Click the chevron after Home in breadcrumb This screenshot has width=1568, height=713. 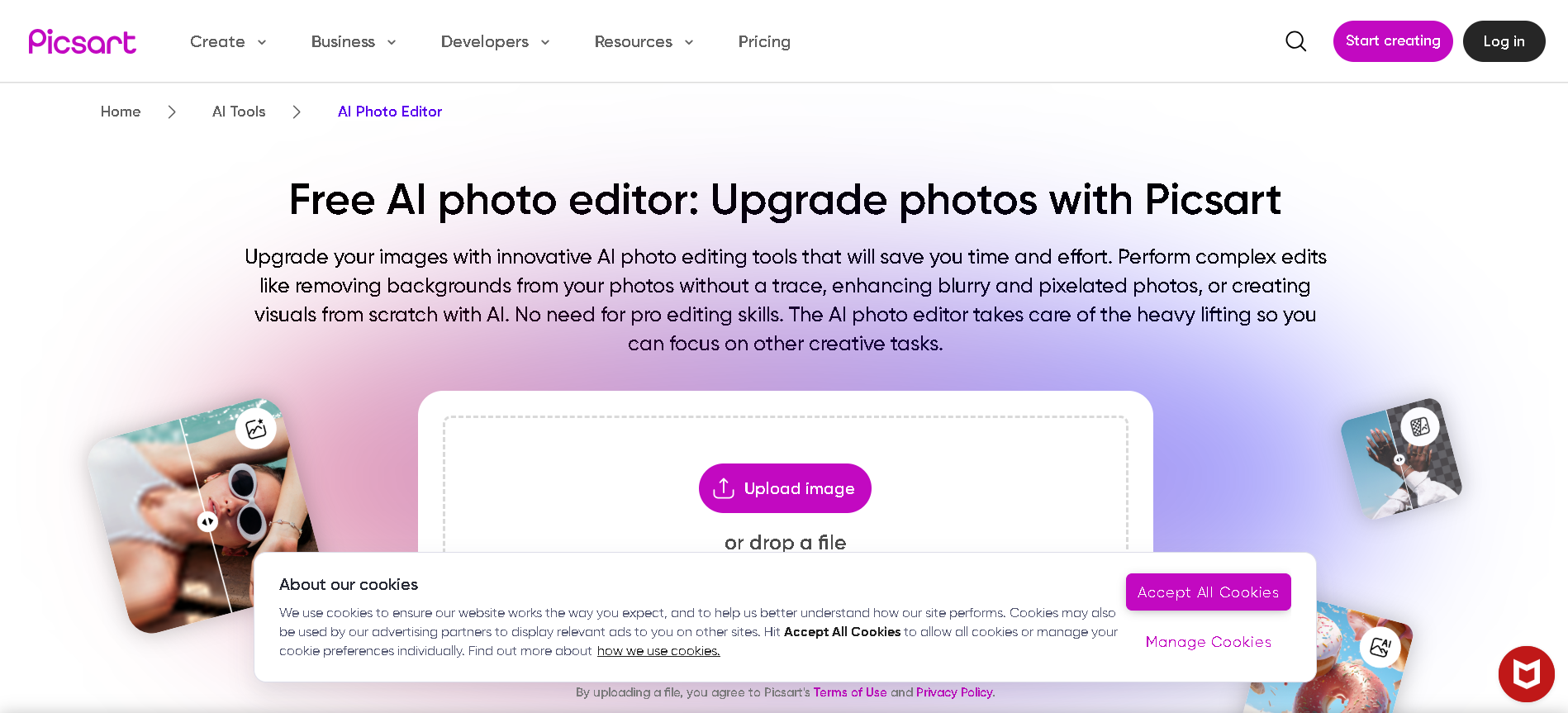pyautogui.click(x=172, y=112)
